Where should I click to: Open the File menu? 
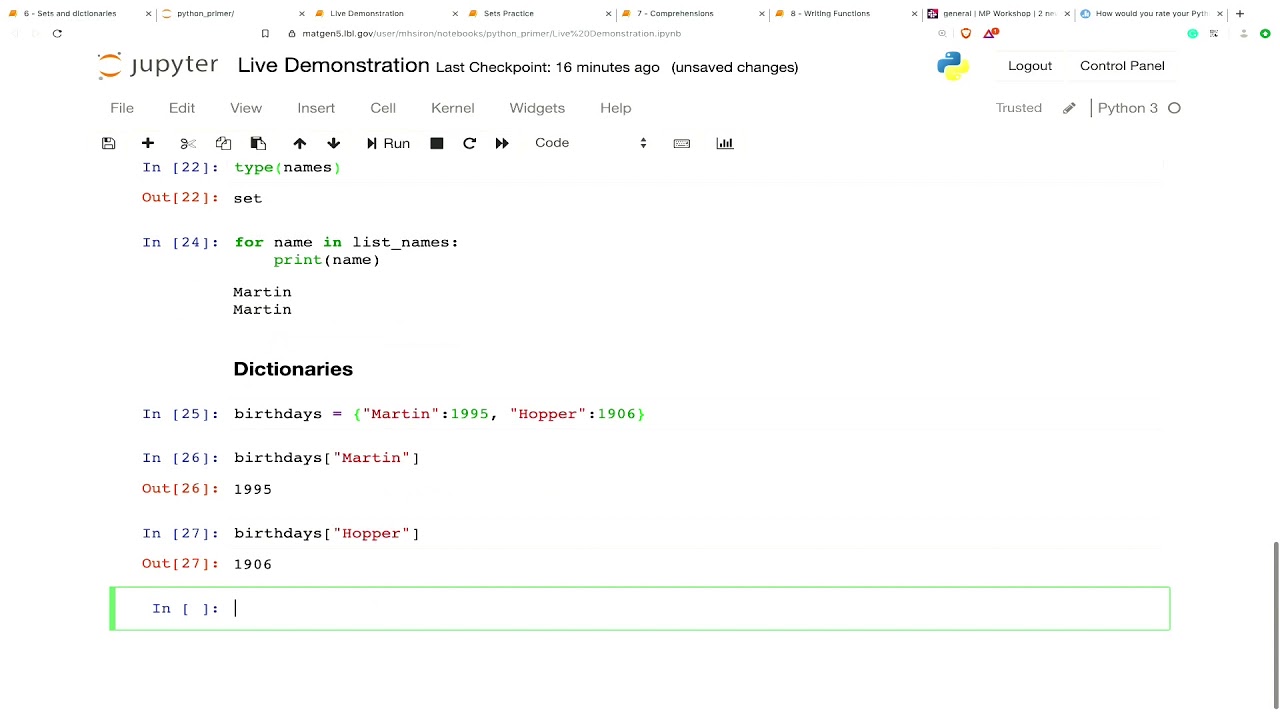click(122, 108)
